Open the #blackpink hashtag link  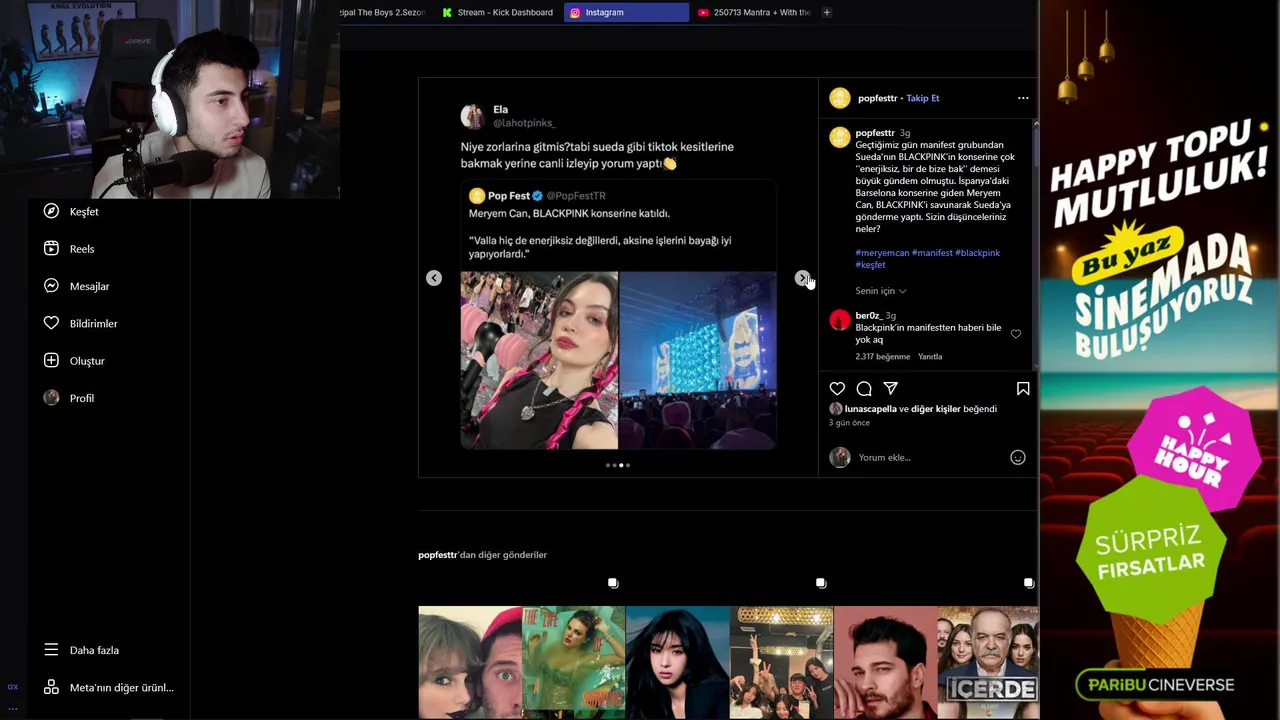coord(977,253)
